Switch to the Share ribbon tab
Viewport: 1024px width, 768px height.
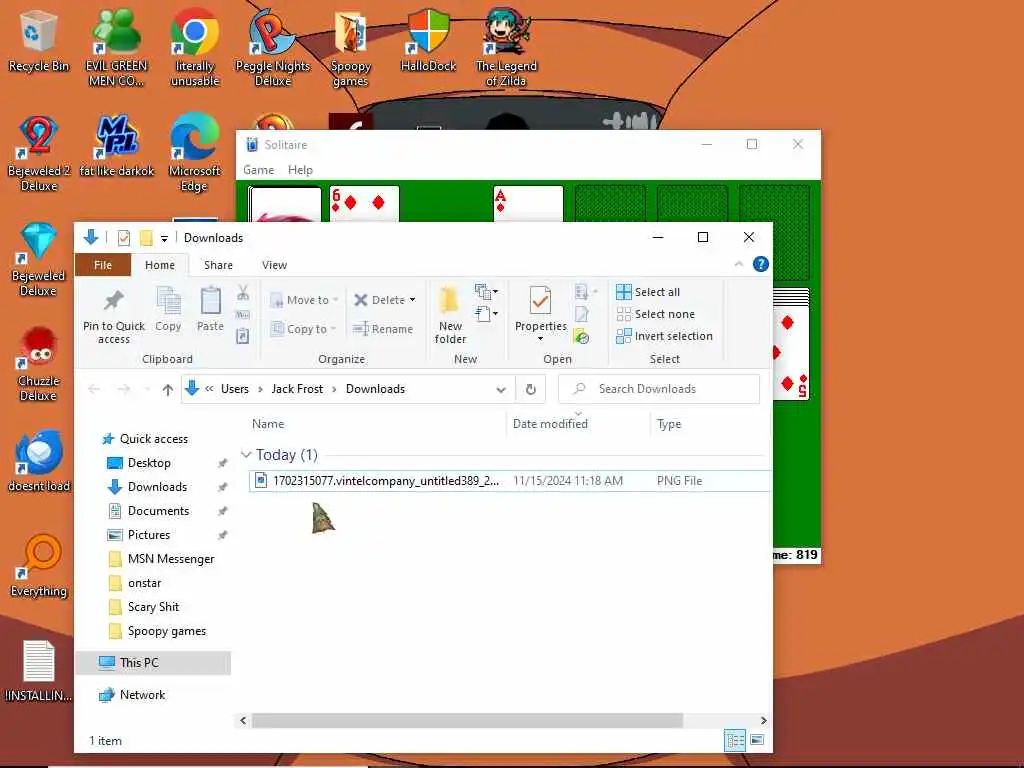coord(218,264)
